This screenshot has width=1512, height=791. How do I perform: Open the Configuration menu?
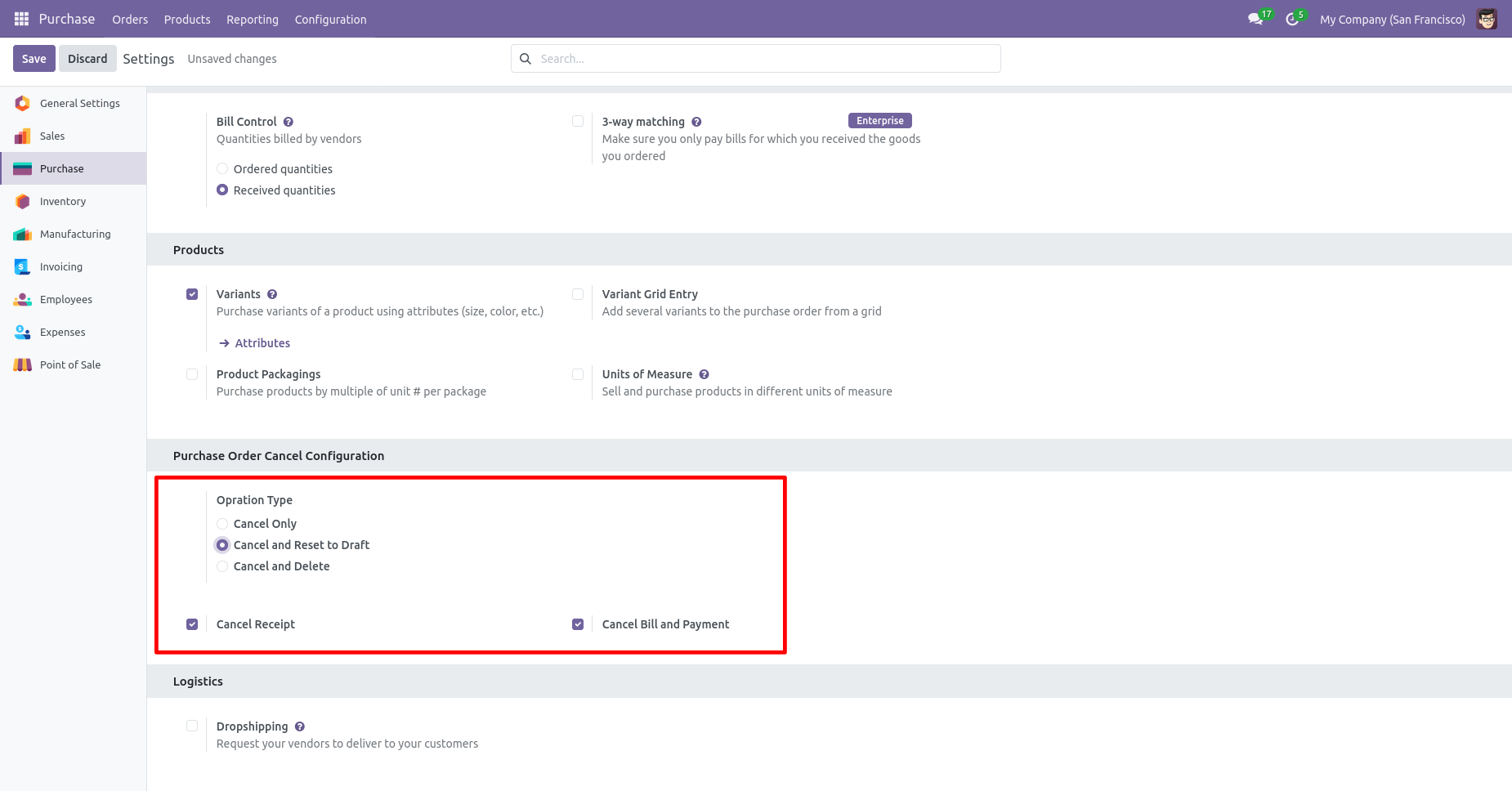click(x=330, y=19)
